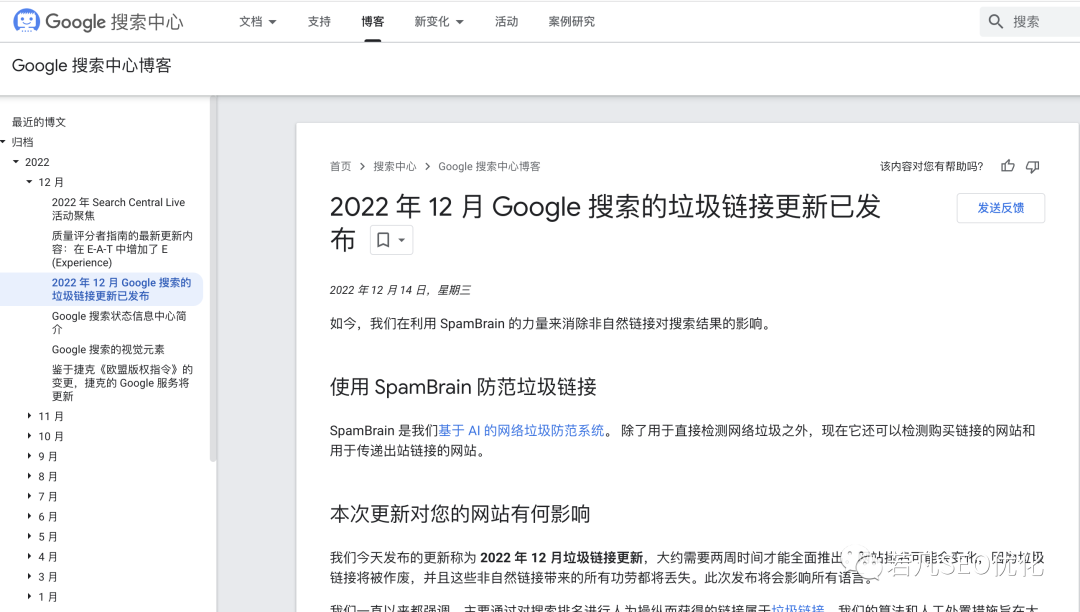Viewport: 1080px width, 612px height.
Task: Open the 案例研究 tab
Action: click(571, 21)
